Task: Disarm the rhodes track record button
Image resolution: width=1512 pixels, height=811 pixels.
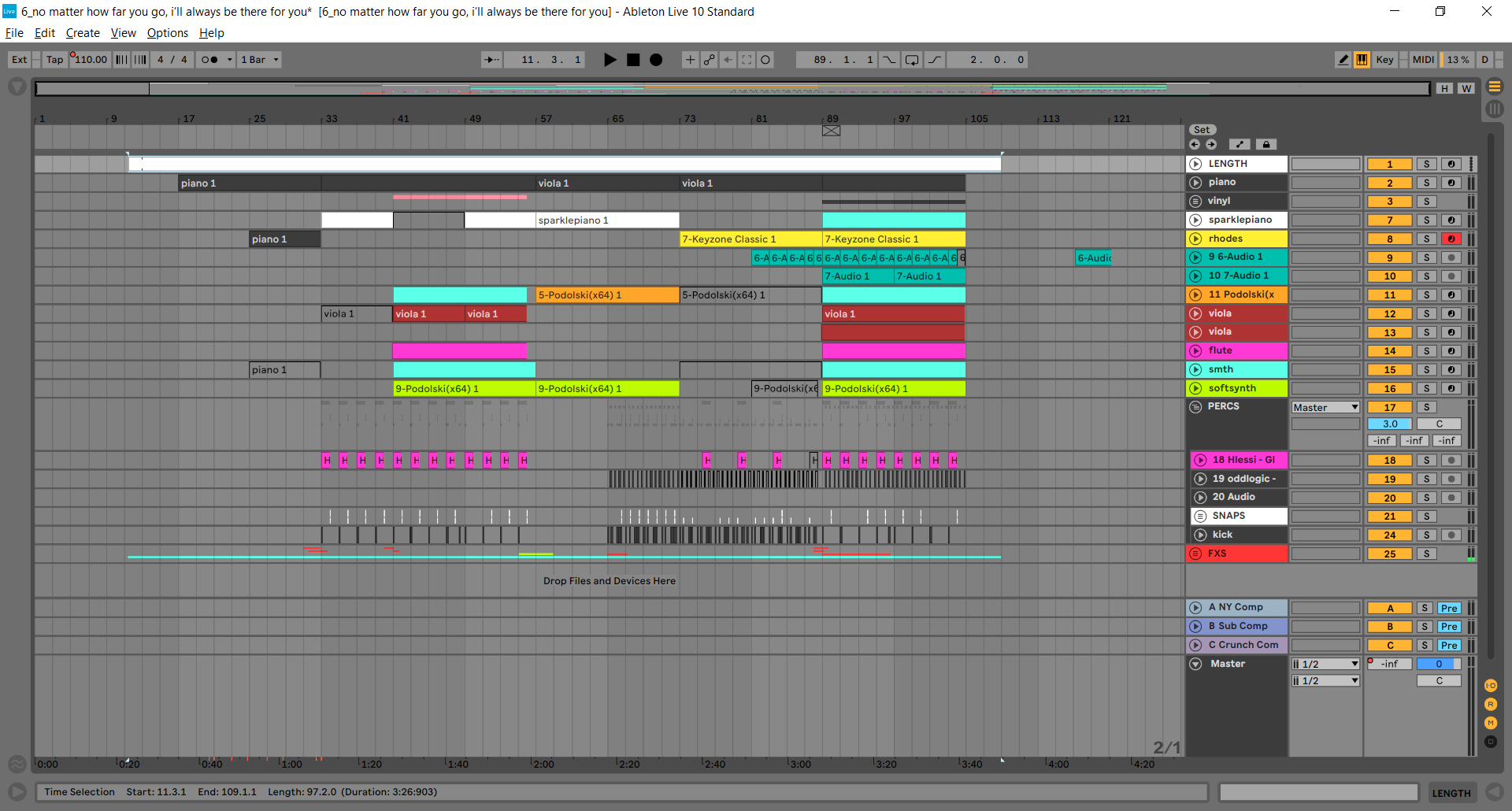Action: click(x=1451, y=239)
